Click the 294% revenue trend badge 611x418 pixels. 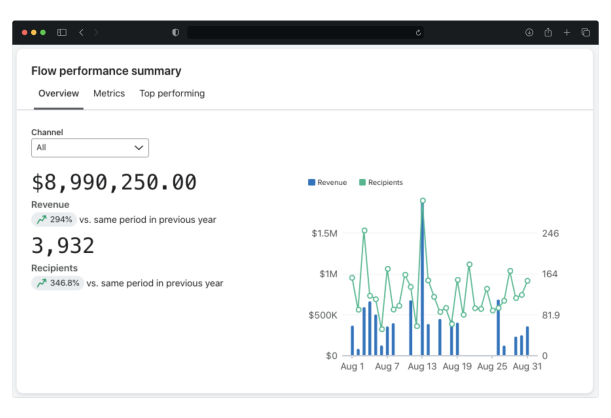point(54,219)
